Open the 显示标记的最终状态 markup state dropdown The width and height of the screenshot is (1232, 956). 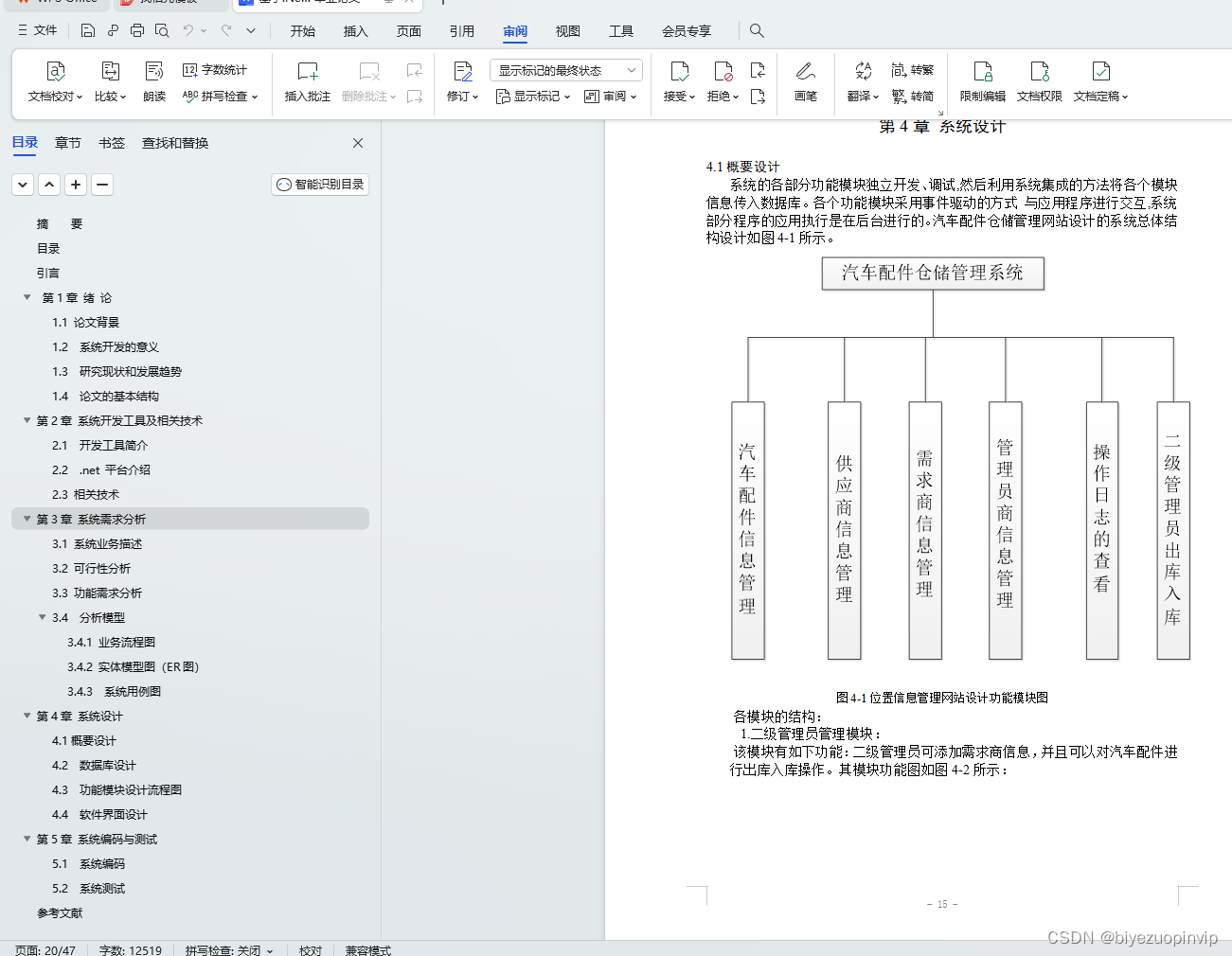tap(565, 69)
